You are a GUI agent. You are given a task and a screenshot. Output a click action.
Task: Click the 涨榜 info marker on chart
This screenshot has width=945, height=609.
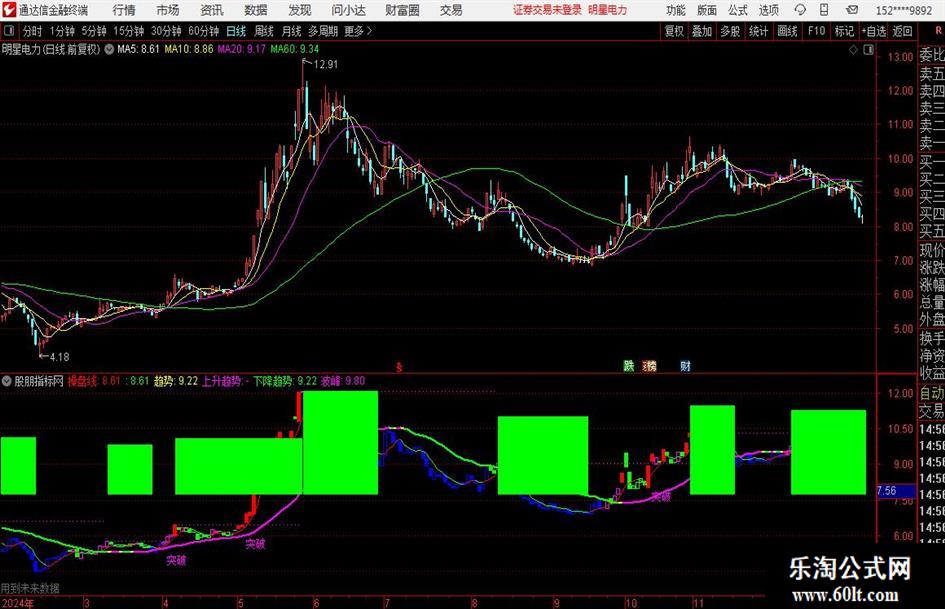(650, 365)
